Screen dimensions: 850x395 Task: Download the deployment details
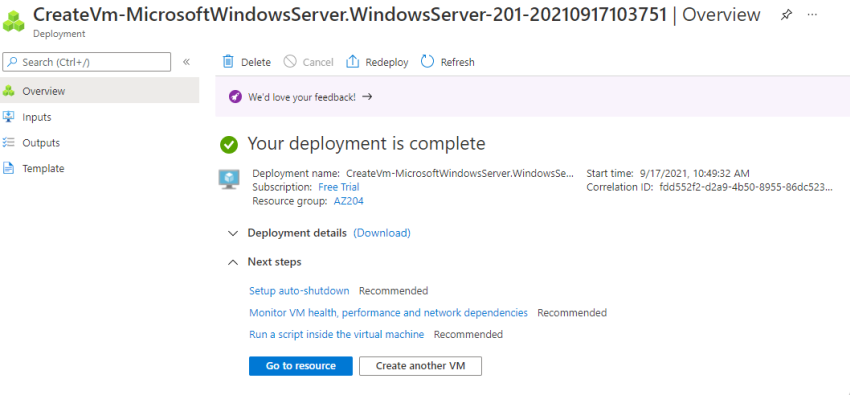(x=382, y=233)
